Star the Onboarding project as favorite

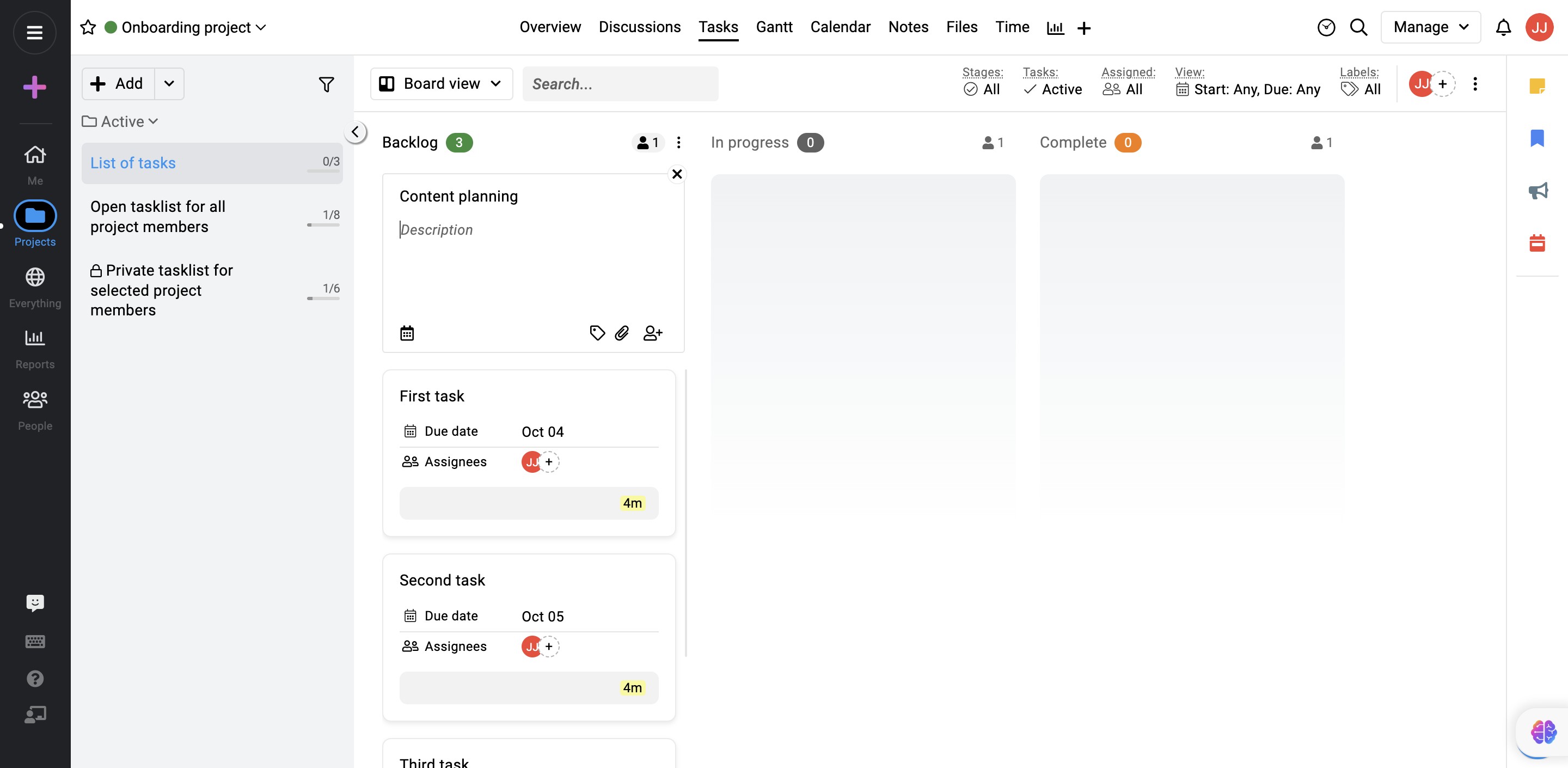point(88,27)
